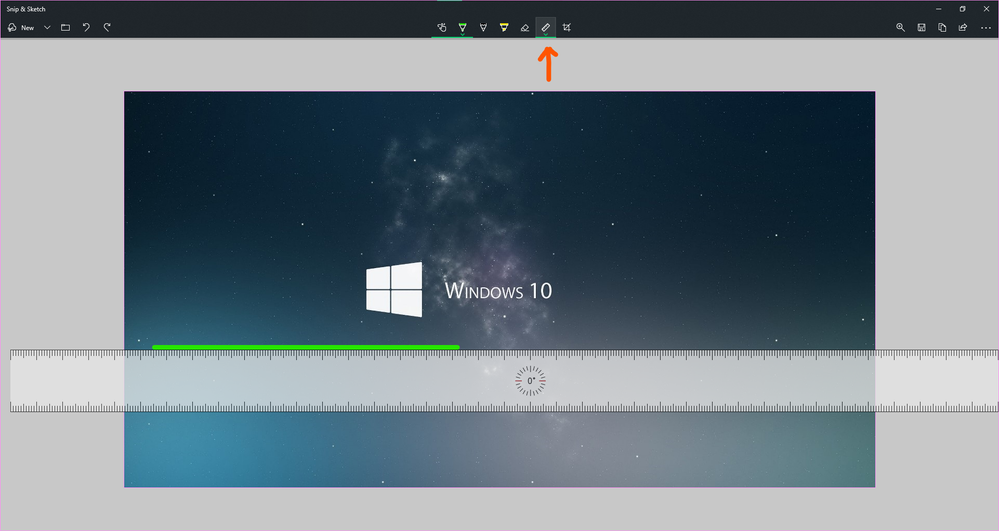Open the See more ellipsis menu
The image size is (999, 531).
[x=986, y=27]
